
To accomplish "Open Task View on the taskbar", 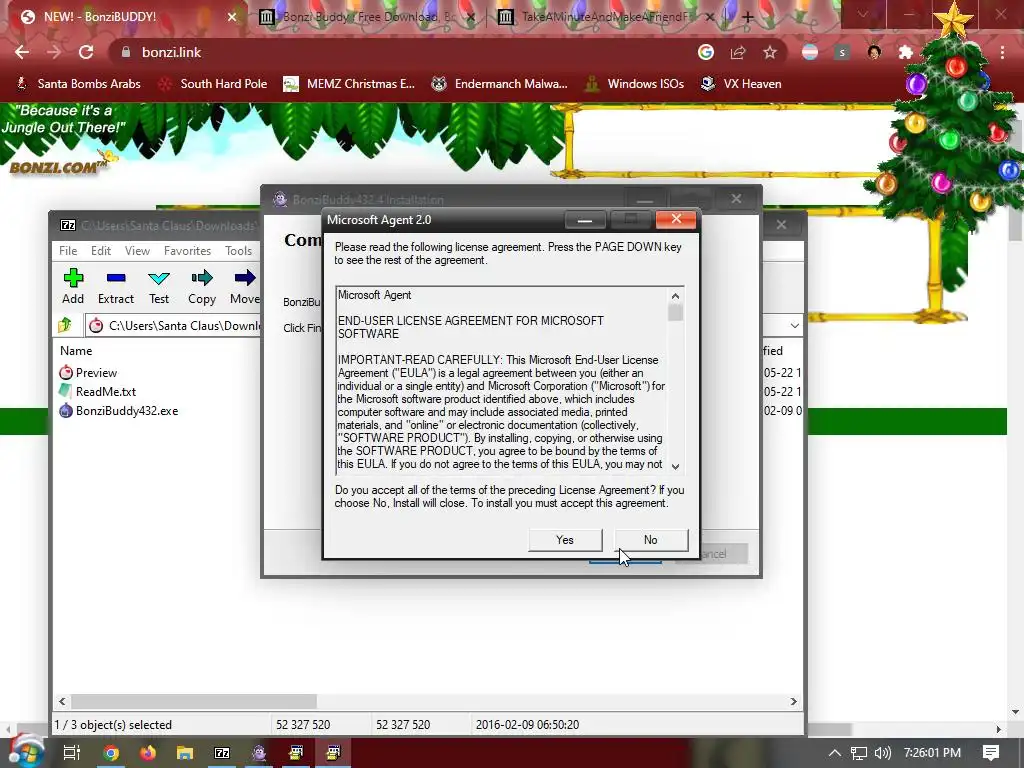I will (x=71, y=753).
